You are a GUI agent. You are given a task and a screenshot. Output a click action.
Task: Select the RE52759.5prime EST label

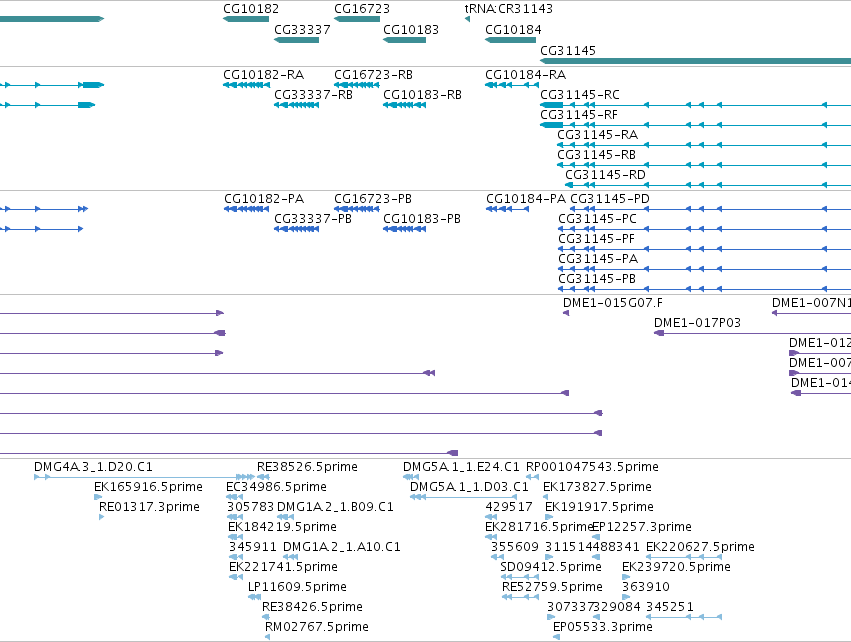tap(552, 587)
